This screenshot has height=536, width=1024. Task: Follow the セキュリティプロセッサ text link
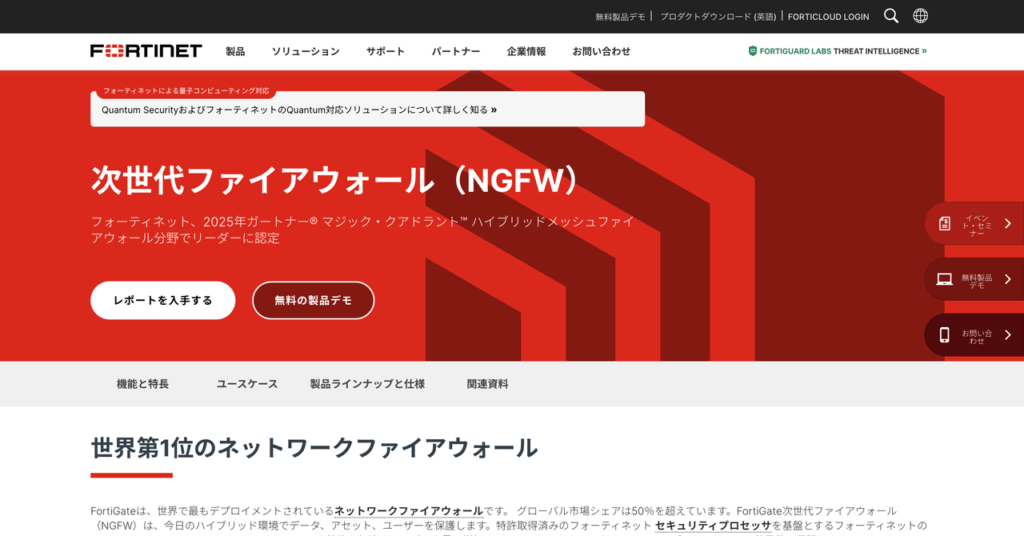(713, 525)
